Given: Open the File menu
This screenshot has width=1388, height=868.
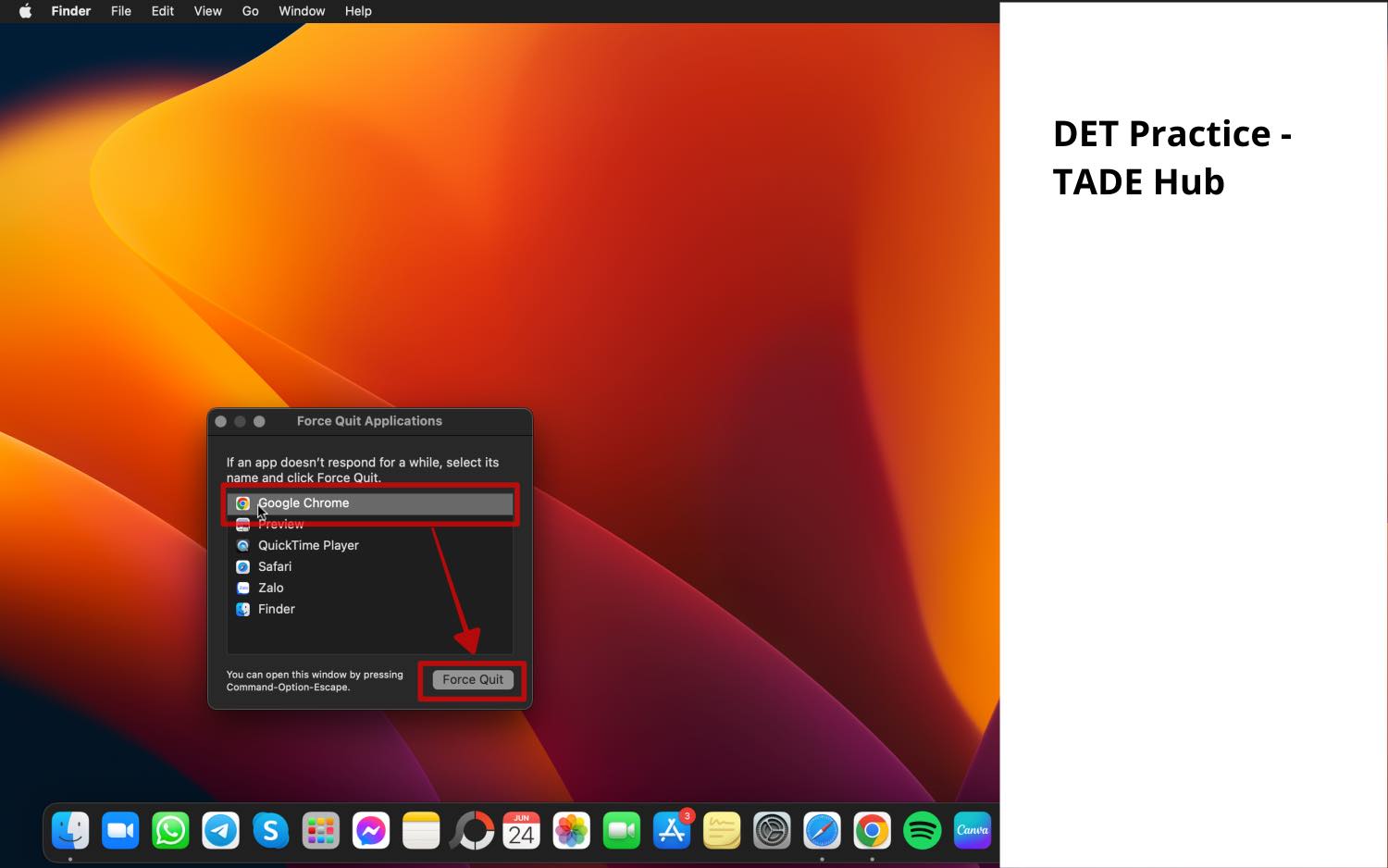Looking at the screenshot, I should (121, 11).
